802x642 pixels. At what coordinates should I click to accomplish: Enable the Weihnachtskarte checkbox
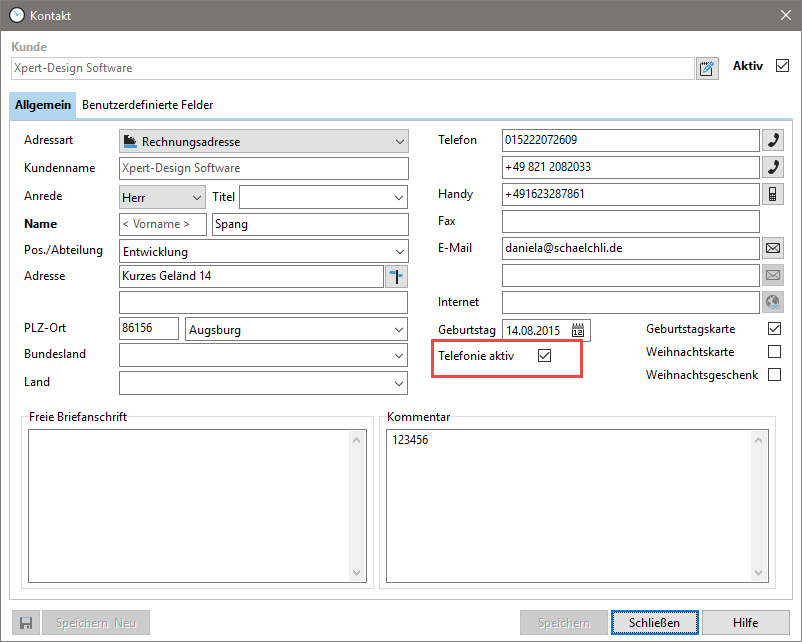click(x=774, y=352)
